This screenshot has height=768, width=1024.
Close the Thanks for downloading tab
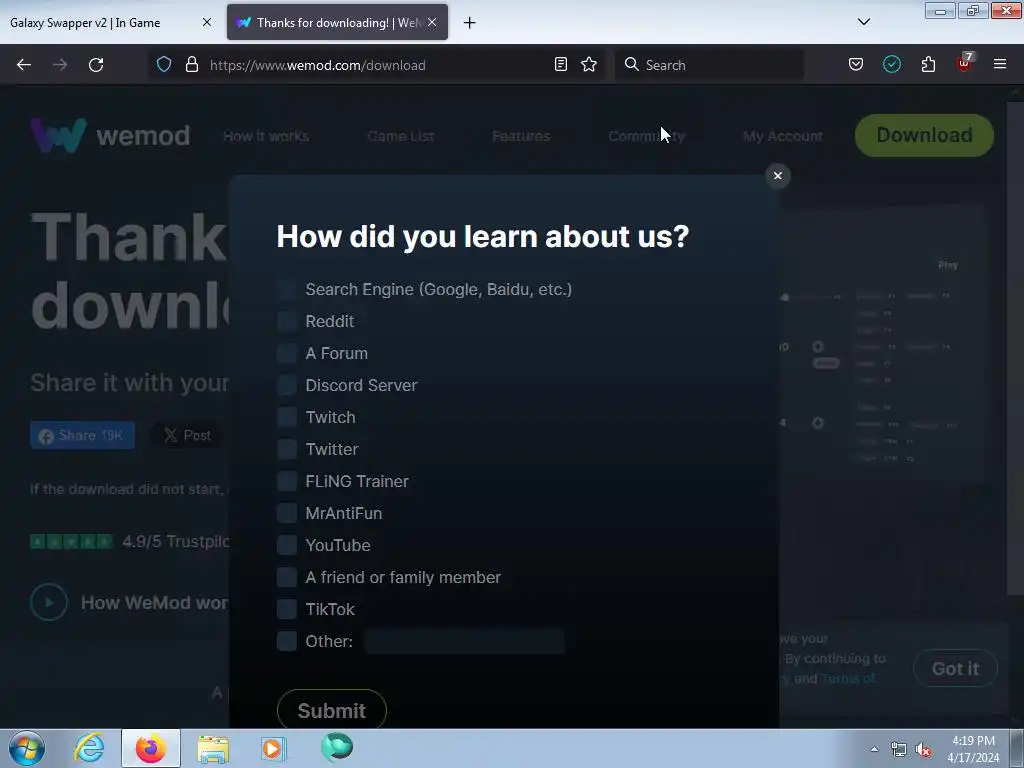click(432, 22)
